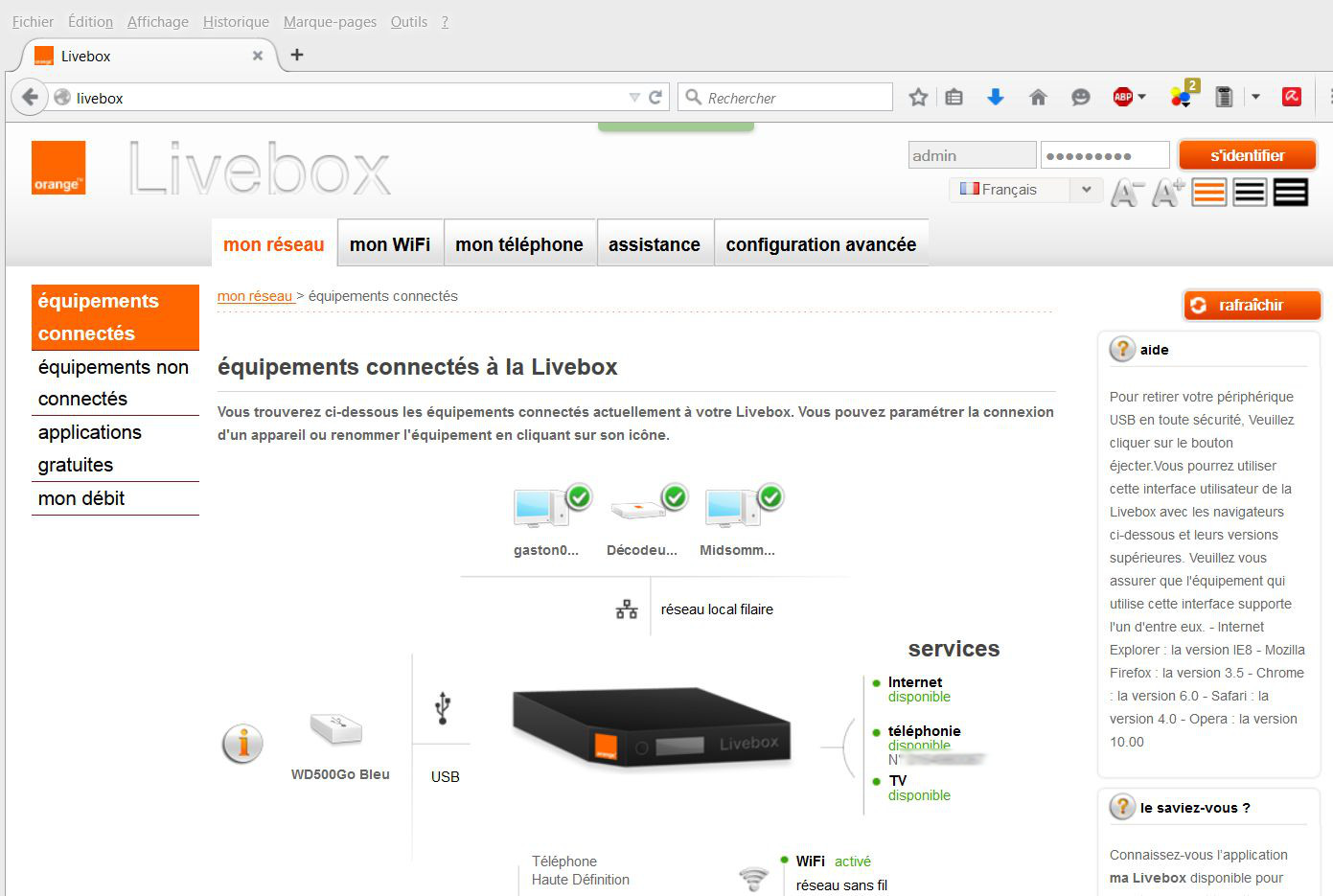Select the Livebox browser tab
The width and height of the screenshot is (1333, 896).
tap(149, 56)
